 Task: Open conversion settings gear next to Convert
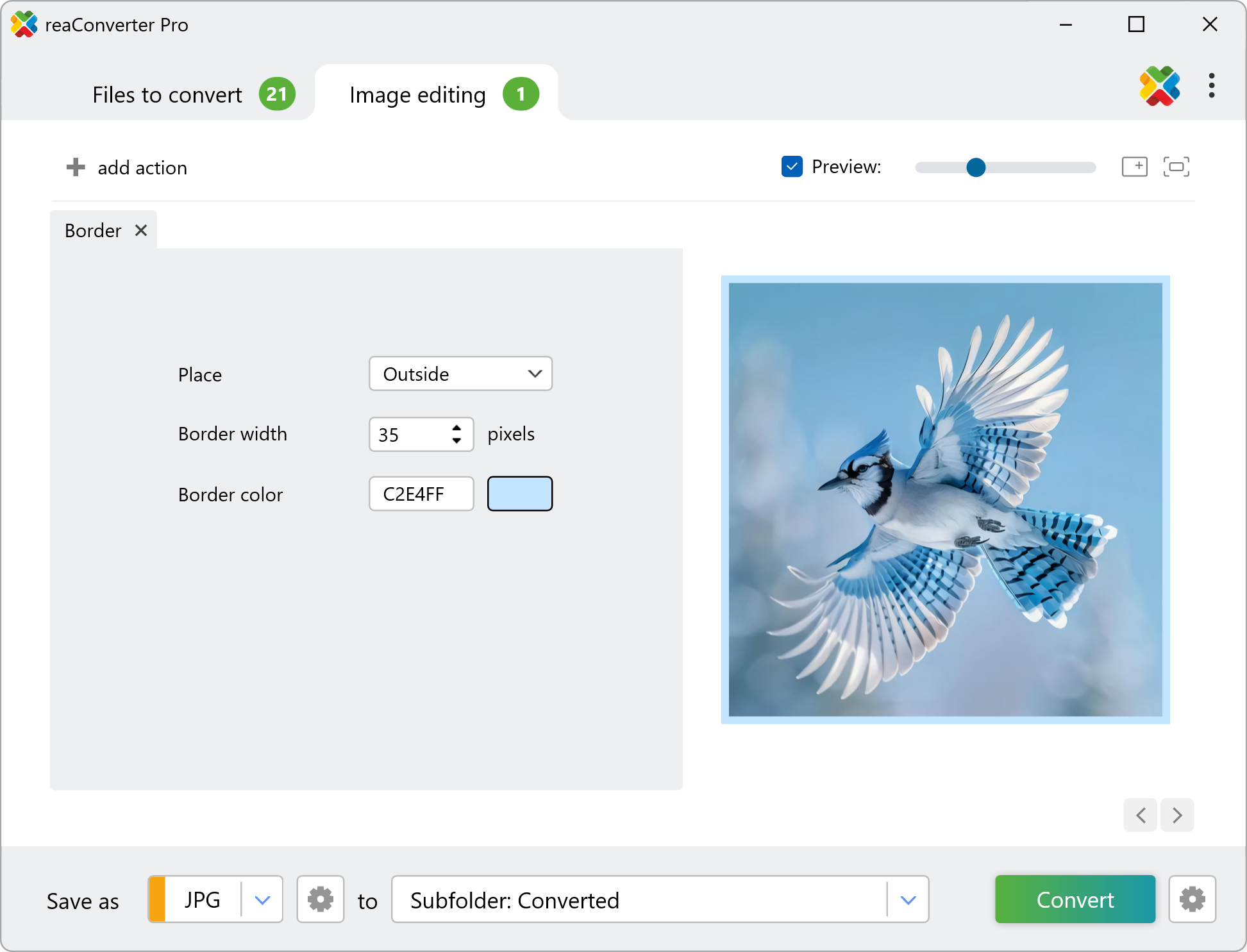pos(1192,899)
